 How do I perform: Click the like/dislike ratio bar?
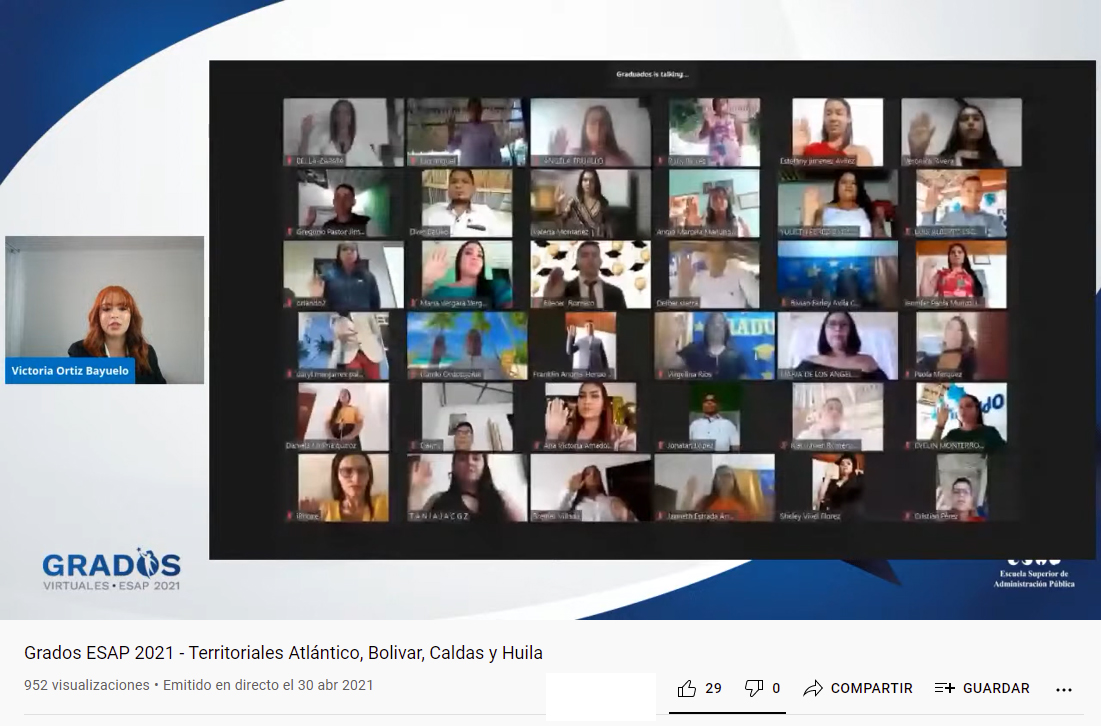pos(727,713)
